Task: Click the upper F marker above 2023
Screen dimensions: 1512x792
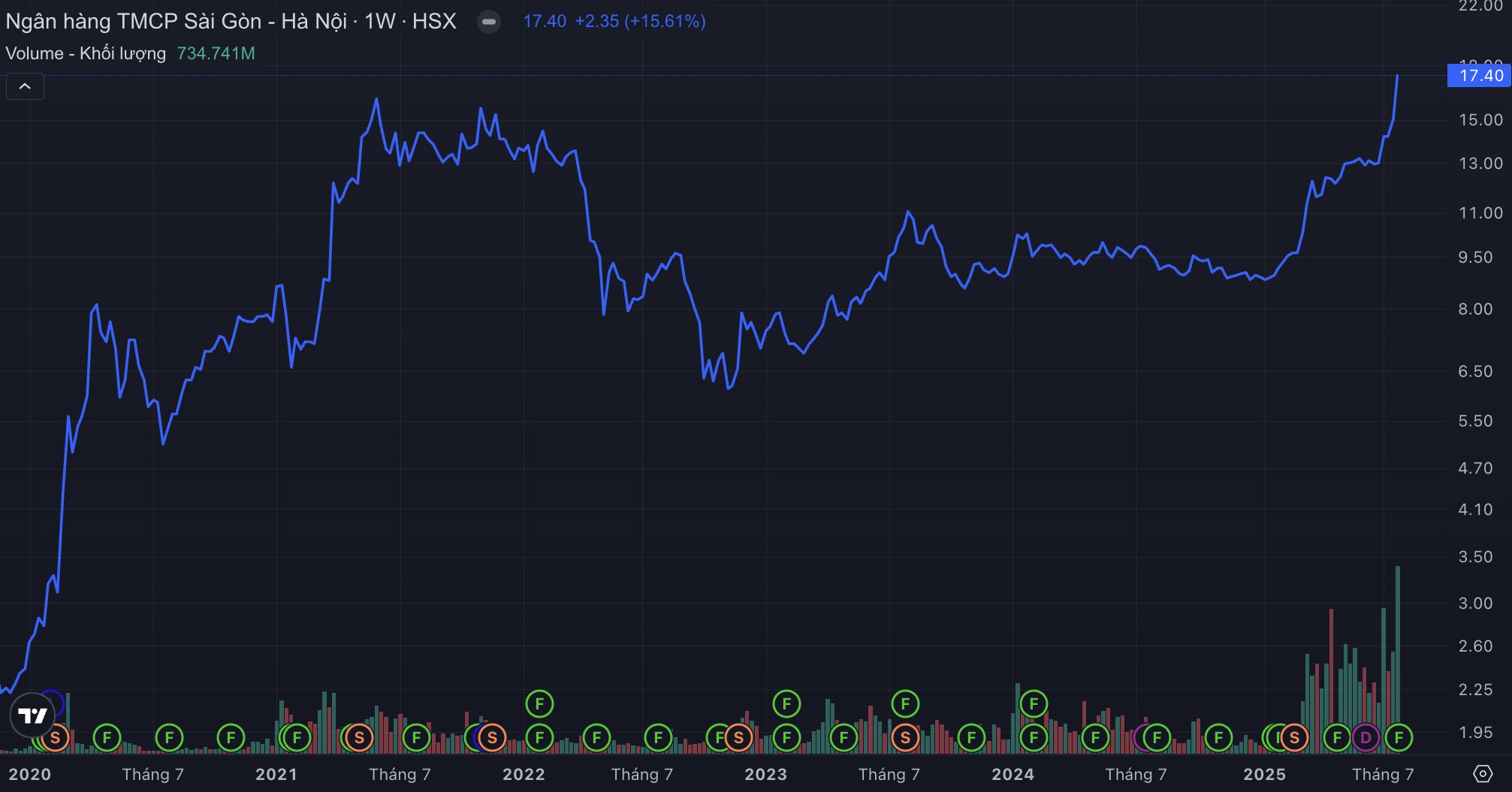Action: 786,704
